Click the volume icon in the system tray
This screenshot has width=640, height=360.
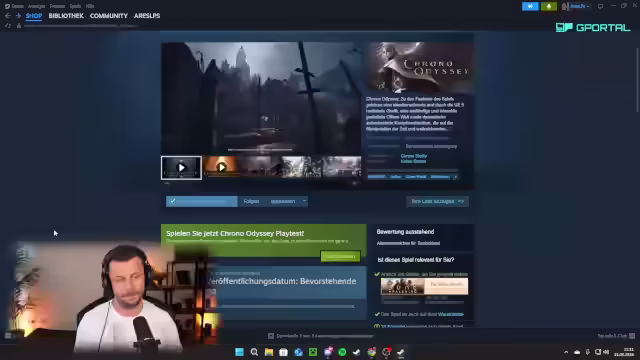point(606,352)
